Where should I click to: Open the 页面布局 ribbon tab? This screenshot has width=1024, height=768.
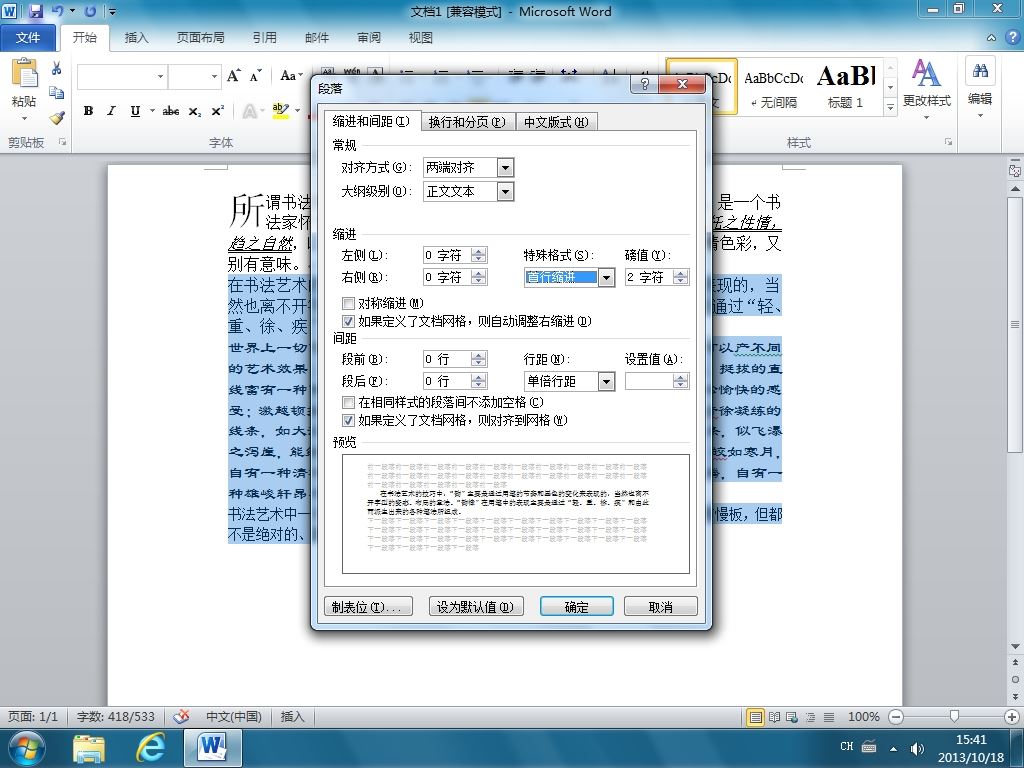(x=200, y=38)
